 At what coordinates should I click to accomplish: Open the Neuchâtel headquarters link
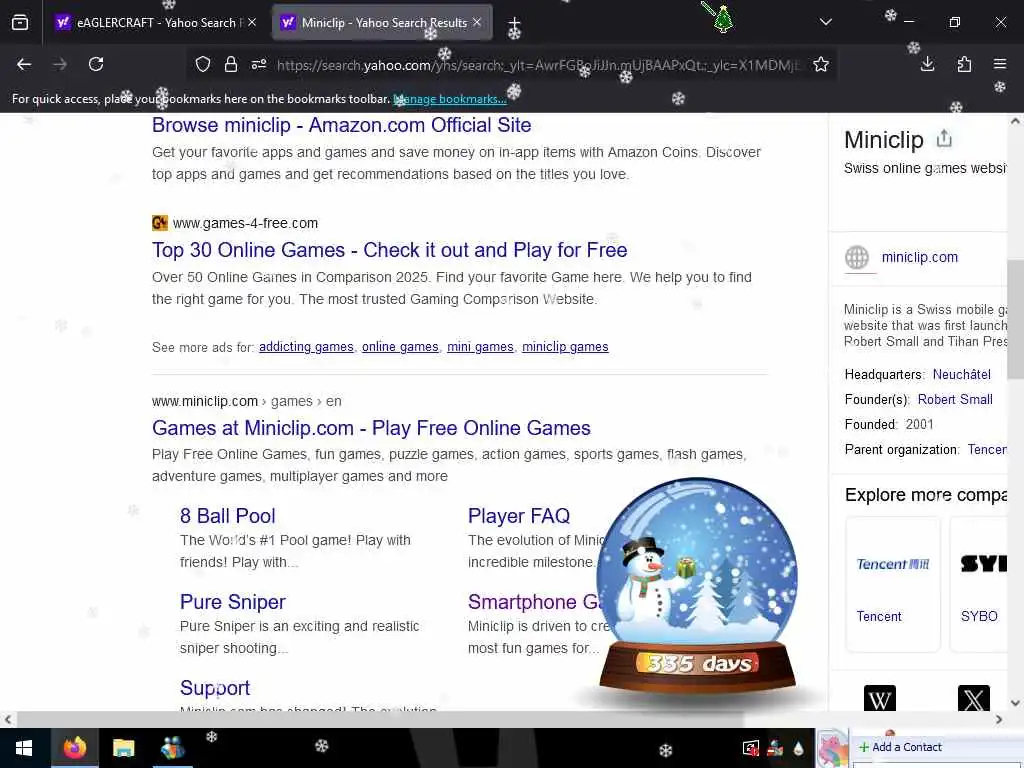point(961,374)
